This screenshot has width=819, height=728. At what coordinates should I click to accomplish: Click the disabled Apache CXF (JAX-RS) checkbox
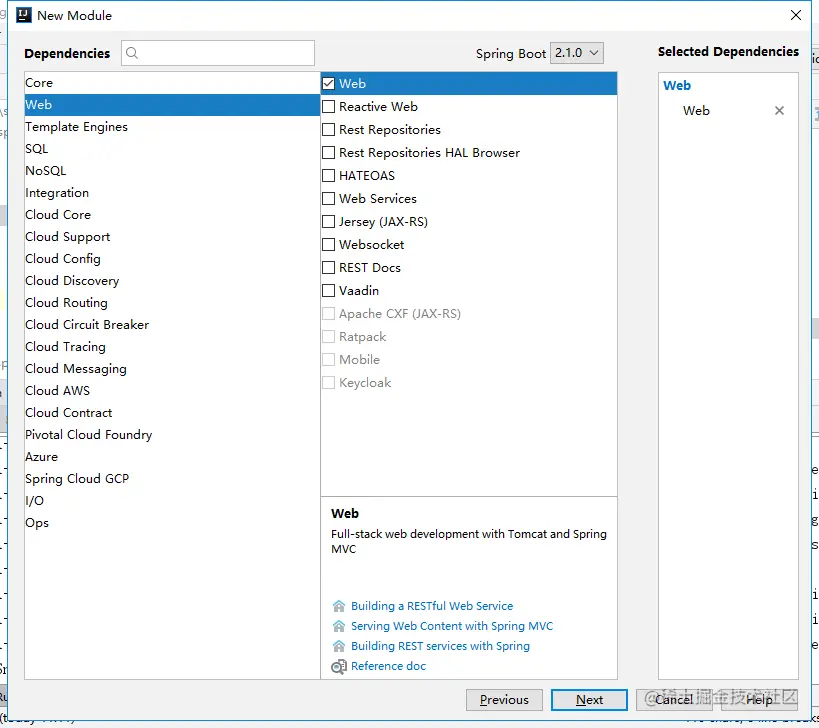[329, 313]
